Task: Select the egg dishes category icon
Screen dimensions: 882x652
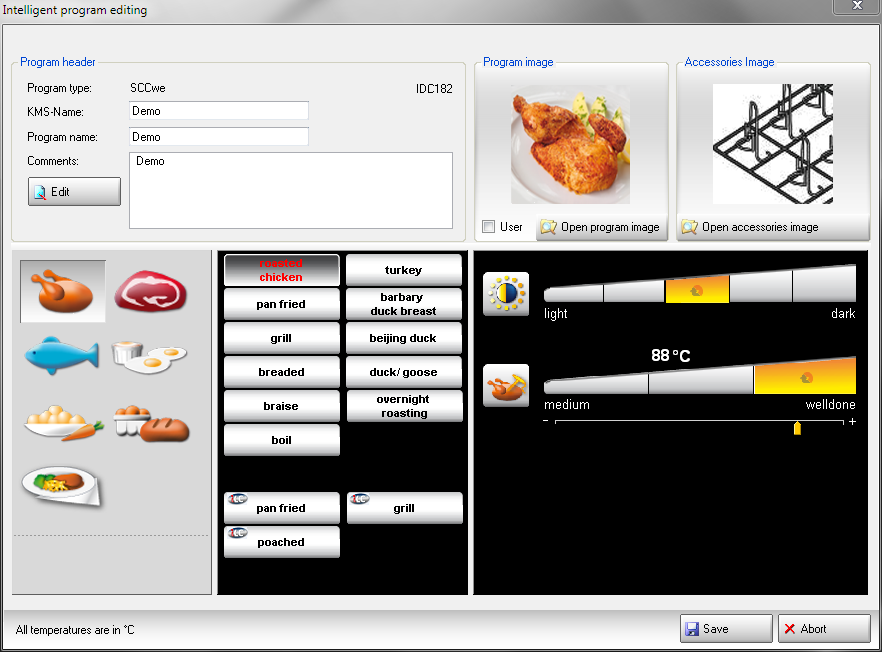Action: (150, 355)
